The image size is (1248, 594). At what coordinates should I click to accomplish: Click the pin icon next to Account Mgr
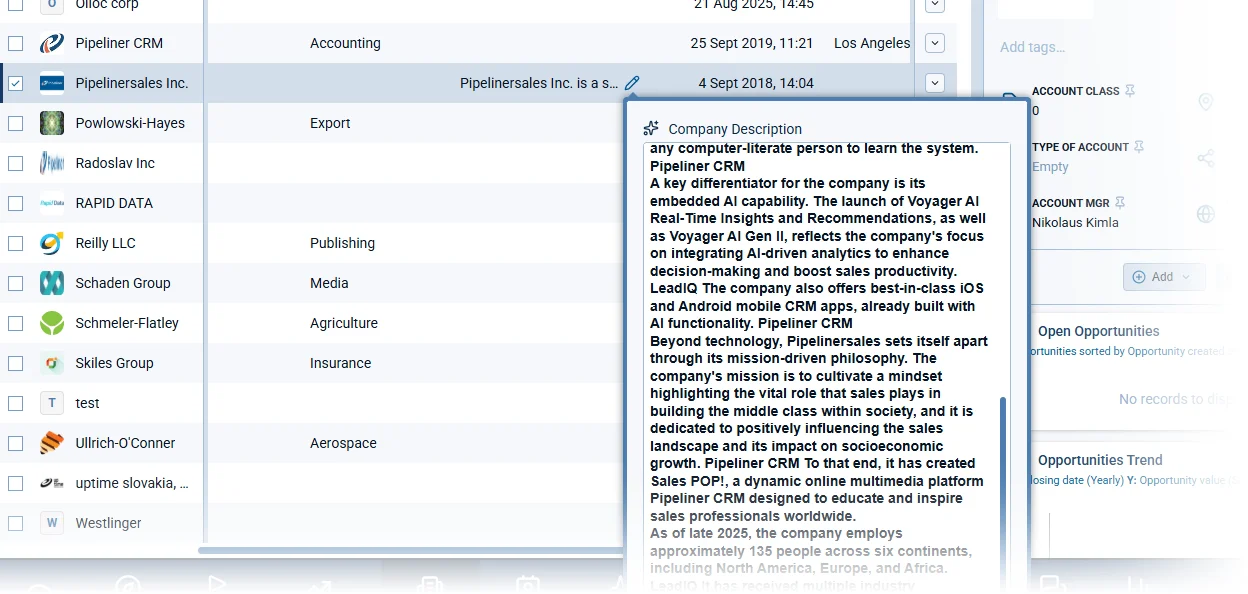coord(1120,203)
